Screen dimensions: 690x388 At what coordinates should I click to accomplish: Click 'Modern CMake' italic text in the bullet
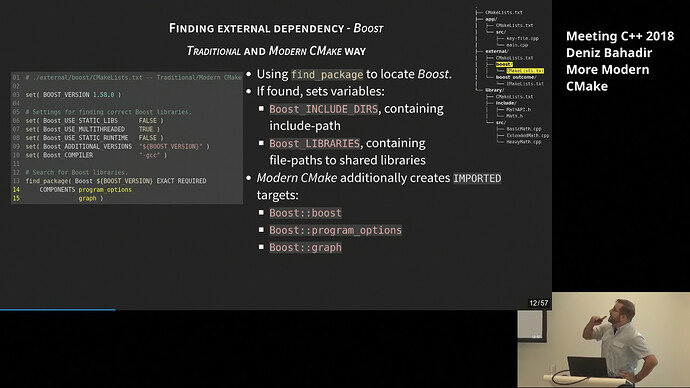[297, 178]
